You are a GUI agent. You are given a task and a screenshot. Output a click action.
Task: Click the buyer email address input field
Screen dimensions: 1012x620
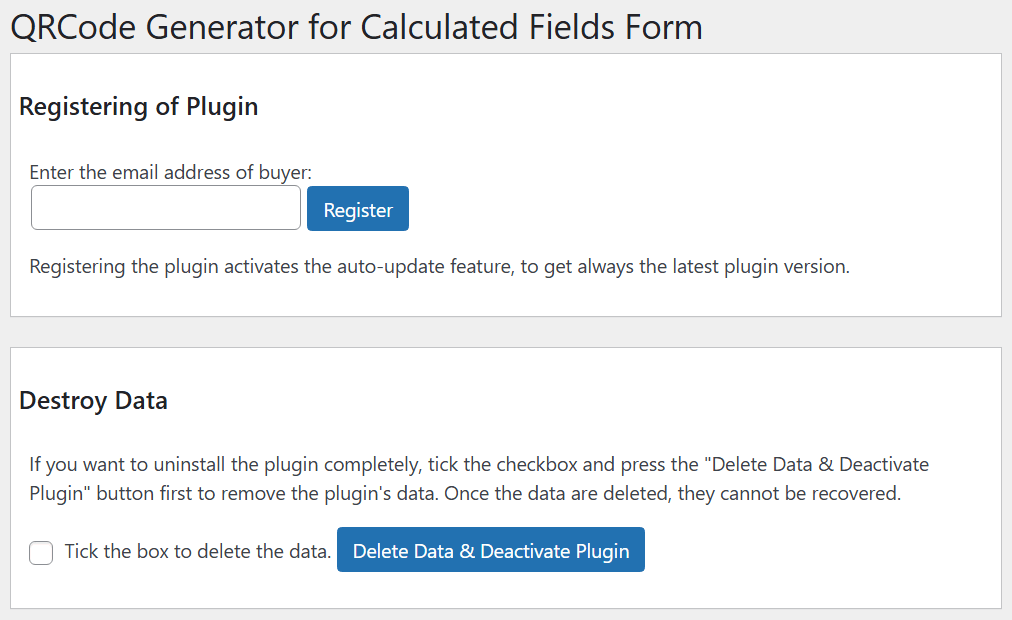pyautogui.click(x=166, y=208)
